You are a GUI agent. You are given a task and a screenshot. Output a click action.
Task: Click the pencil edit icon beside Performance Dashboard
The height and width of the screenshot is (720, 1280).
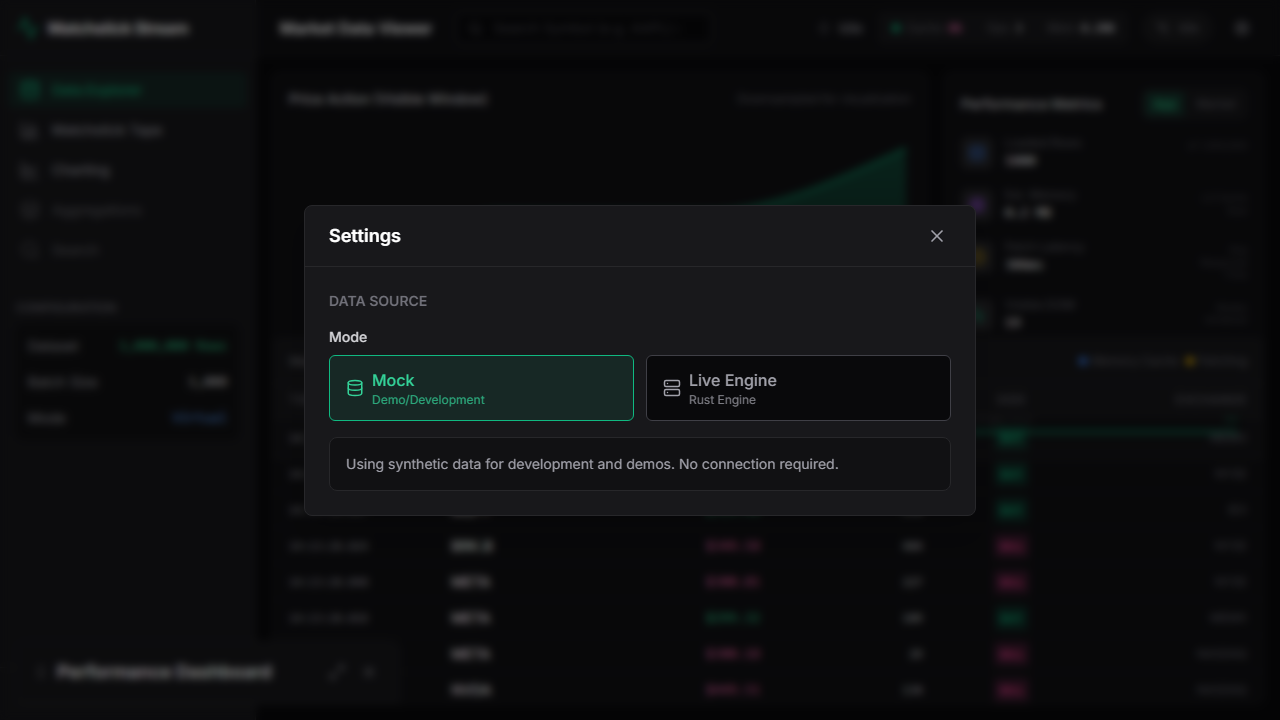337,672
